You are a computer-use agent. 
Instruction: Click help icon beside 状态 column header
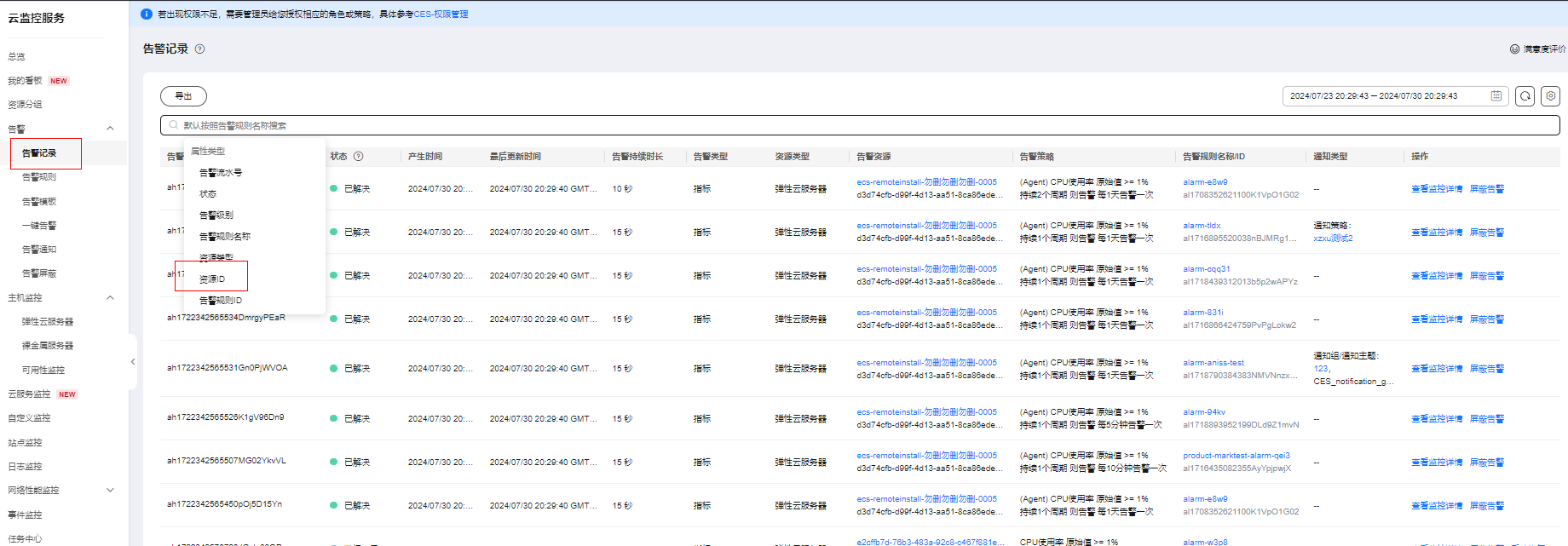click(x=359, y=157)
